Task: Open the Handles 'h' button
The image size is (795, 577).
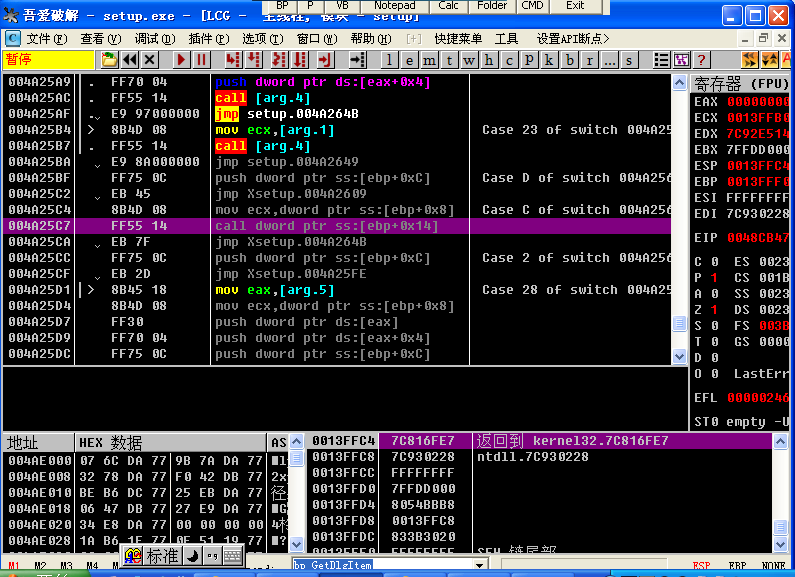Action: pyautogui.click(x=489, y=60)
